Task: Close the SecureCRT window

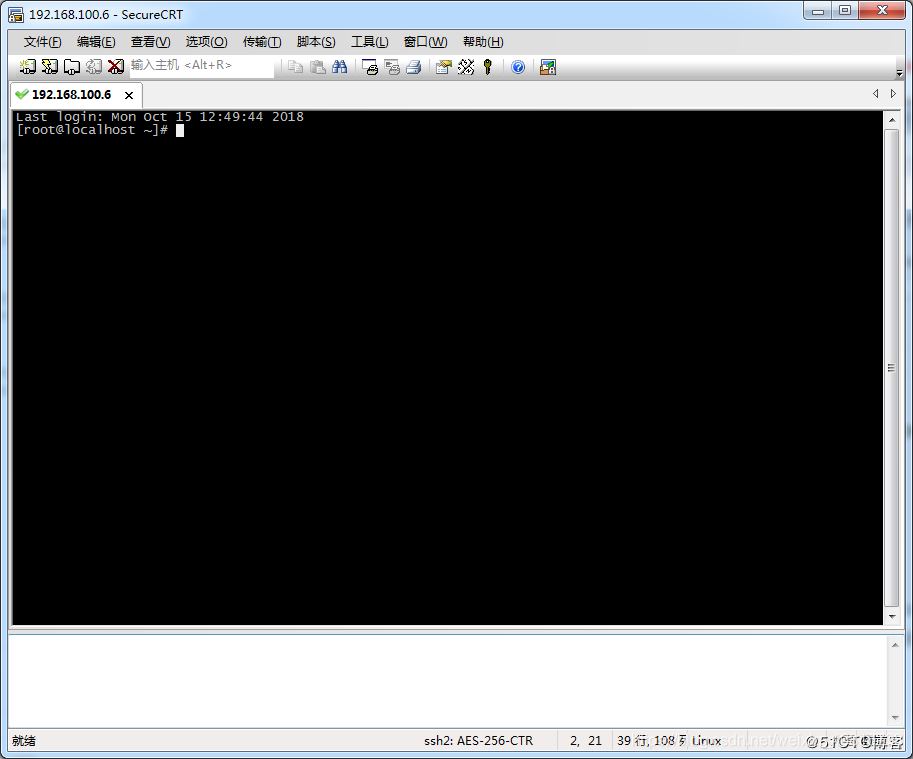Action: point(882,11)
